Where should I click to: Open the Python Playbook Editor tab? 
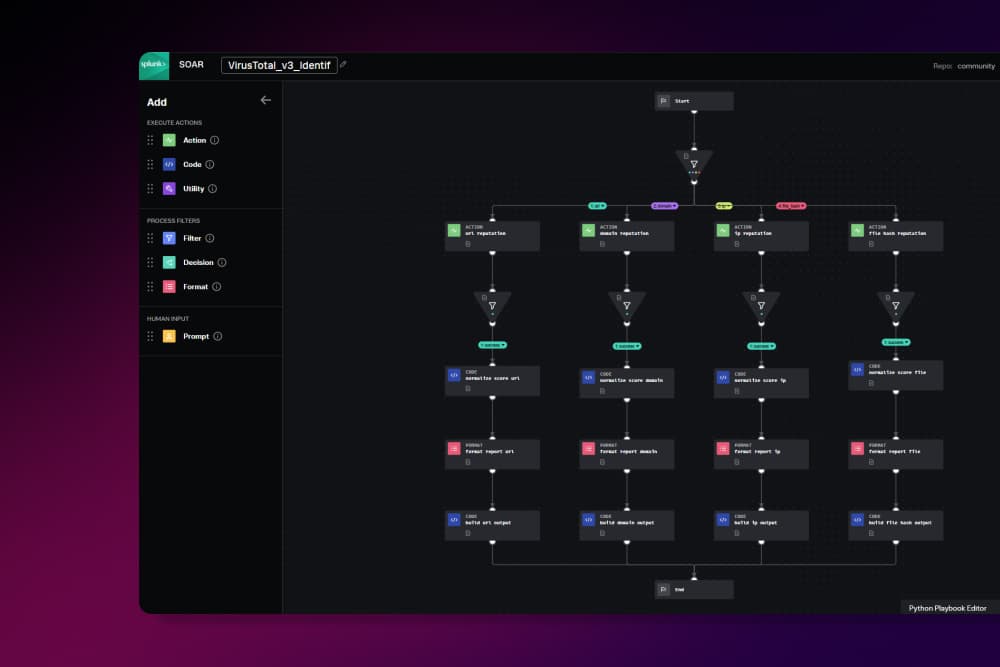tap(947, 607)
